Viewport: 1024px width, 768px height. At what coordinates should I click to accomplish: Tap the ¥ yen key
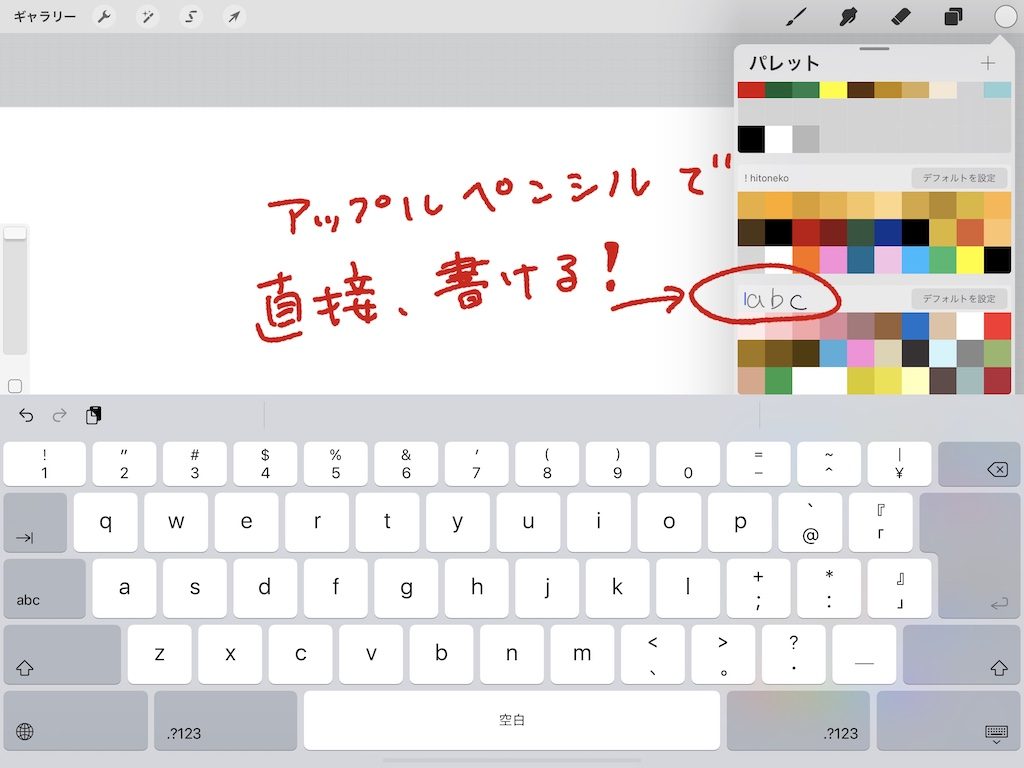(899, 464)
